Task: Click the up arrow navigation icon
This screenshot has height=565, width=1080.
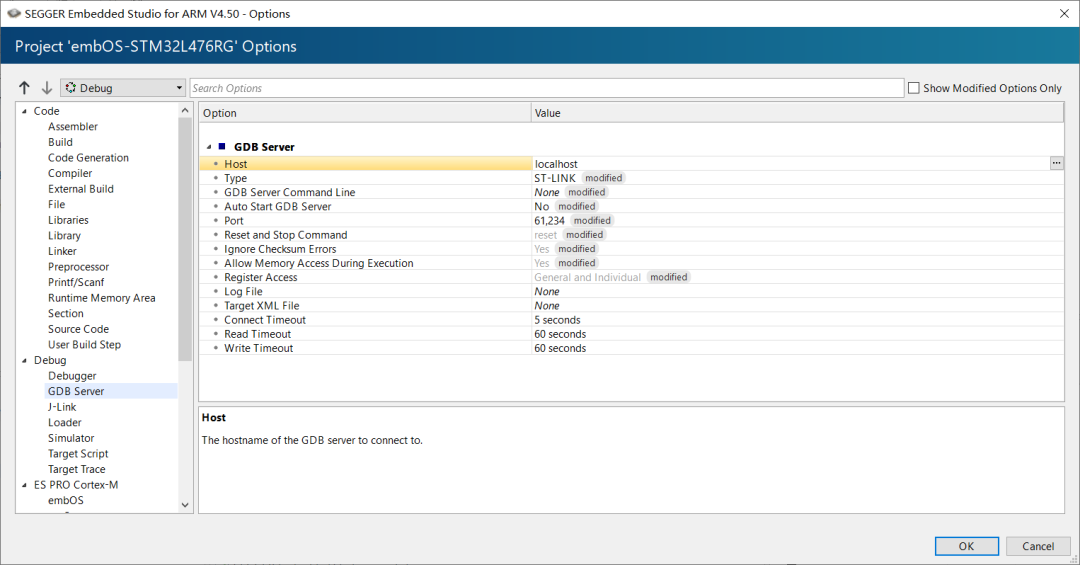Action: pos(25,88)
